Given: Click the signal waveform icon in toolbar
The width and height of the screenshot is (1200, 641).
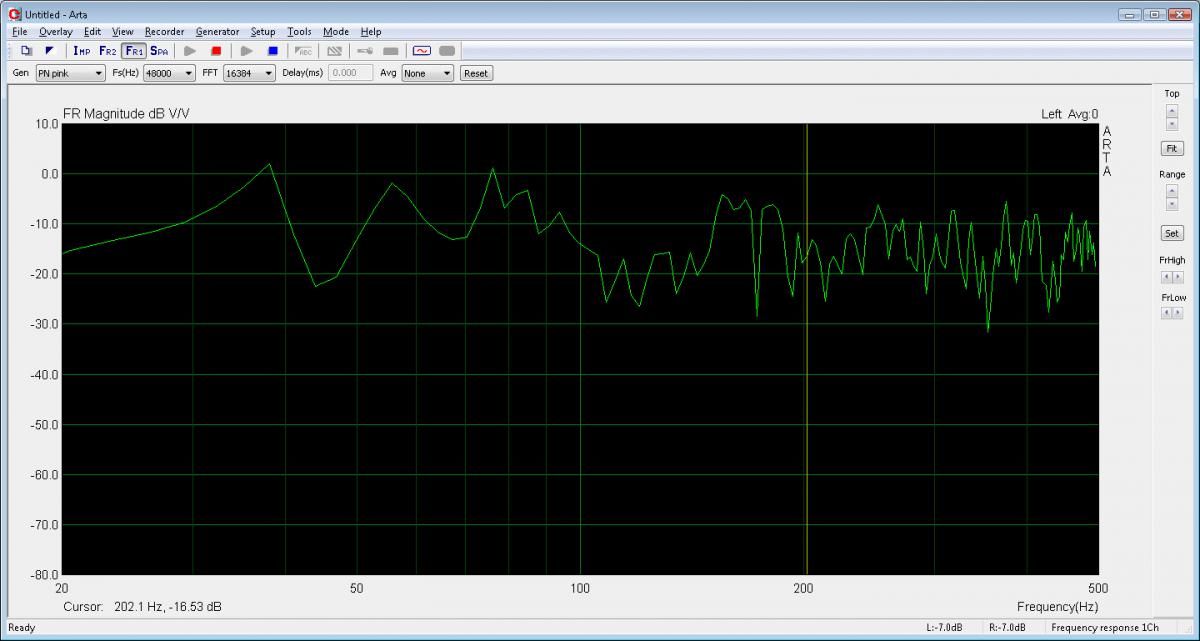Looking at the screenshot, I should pos(422,50).
